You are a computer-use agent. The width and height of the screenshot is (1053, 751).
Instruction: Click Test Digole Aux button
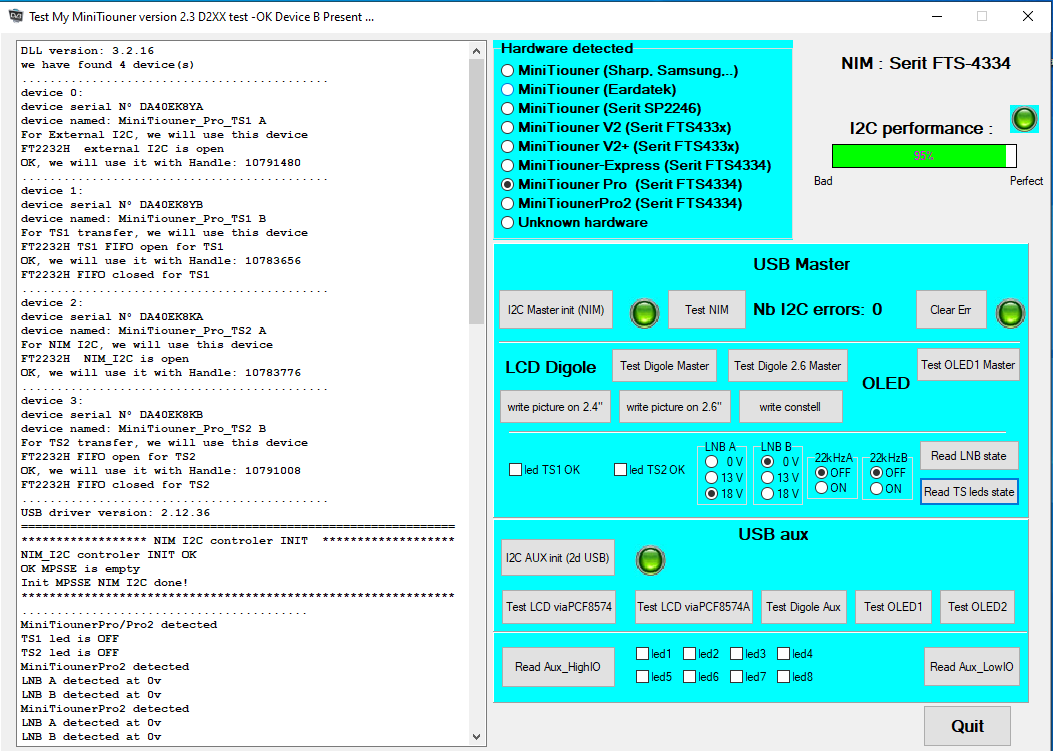[803, 607]
